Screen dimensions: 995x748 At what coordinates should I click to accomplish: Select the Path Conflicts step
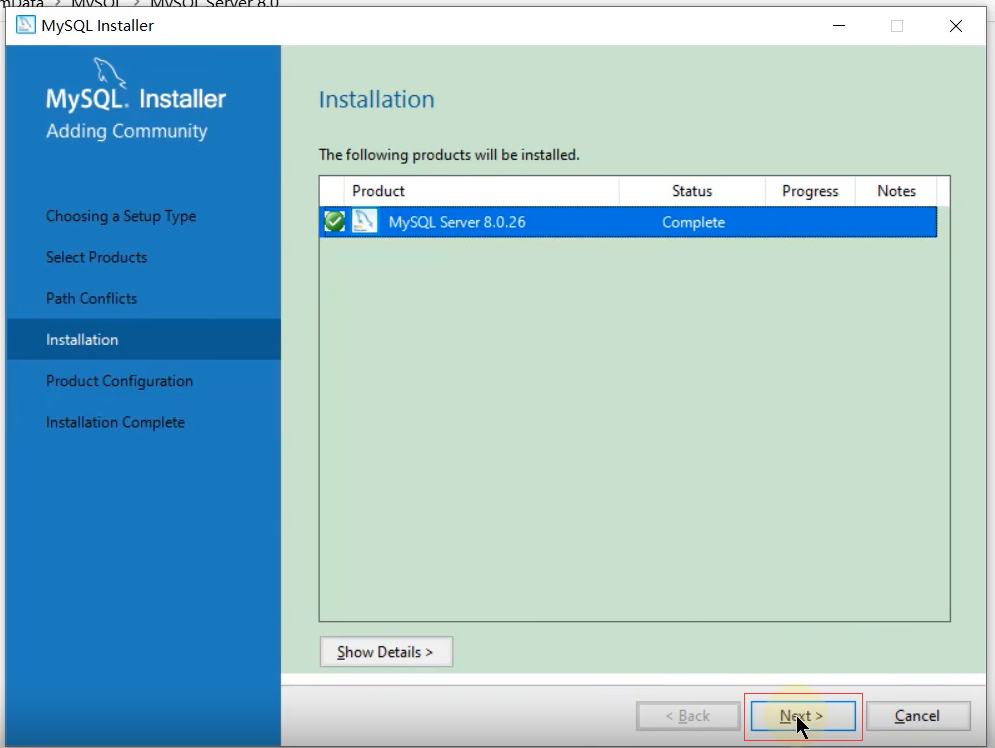[x=91, y=298]
